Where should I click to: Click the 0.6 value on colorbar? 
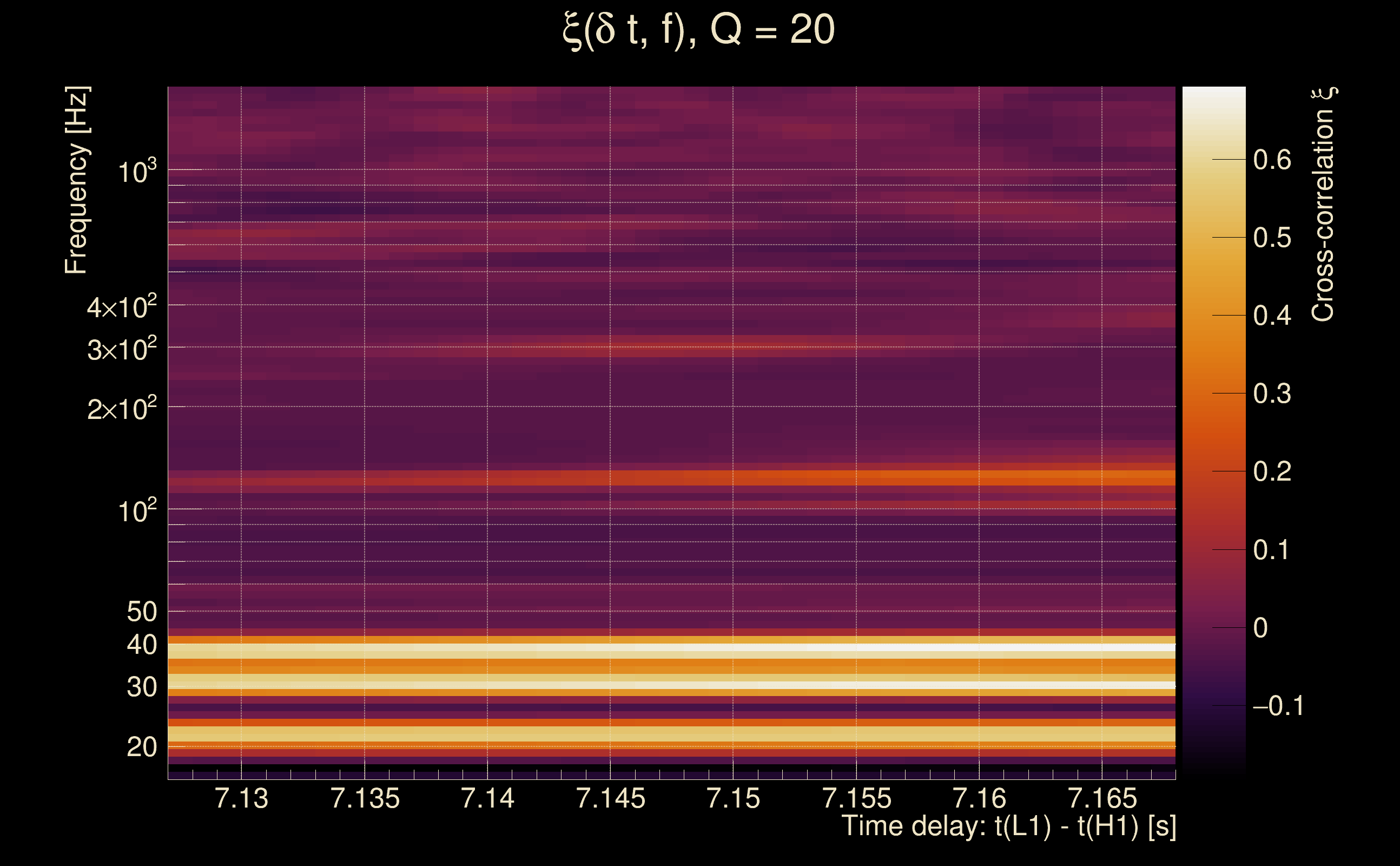[x=1272, y=160]
